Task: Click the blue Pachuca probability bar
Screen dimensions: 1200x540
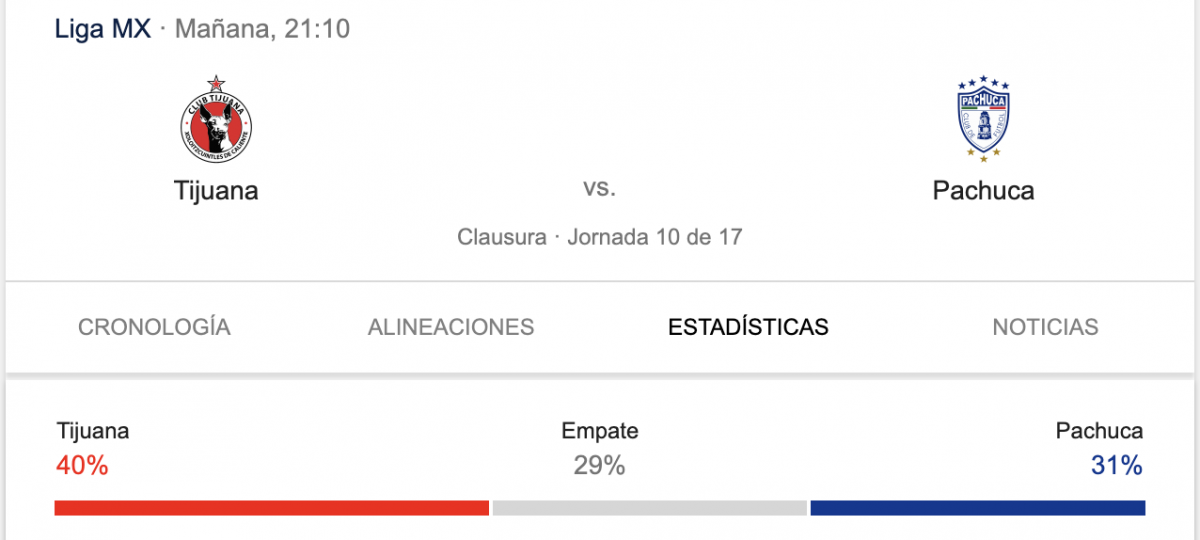Action: click(978, 508)
